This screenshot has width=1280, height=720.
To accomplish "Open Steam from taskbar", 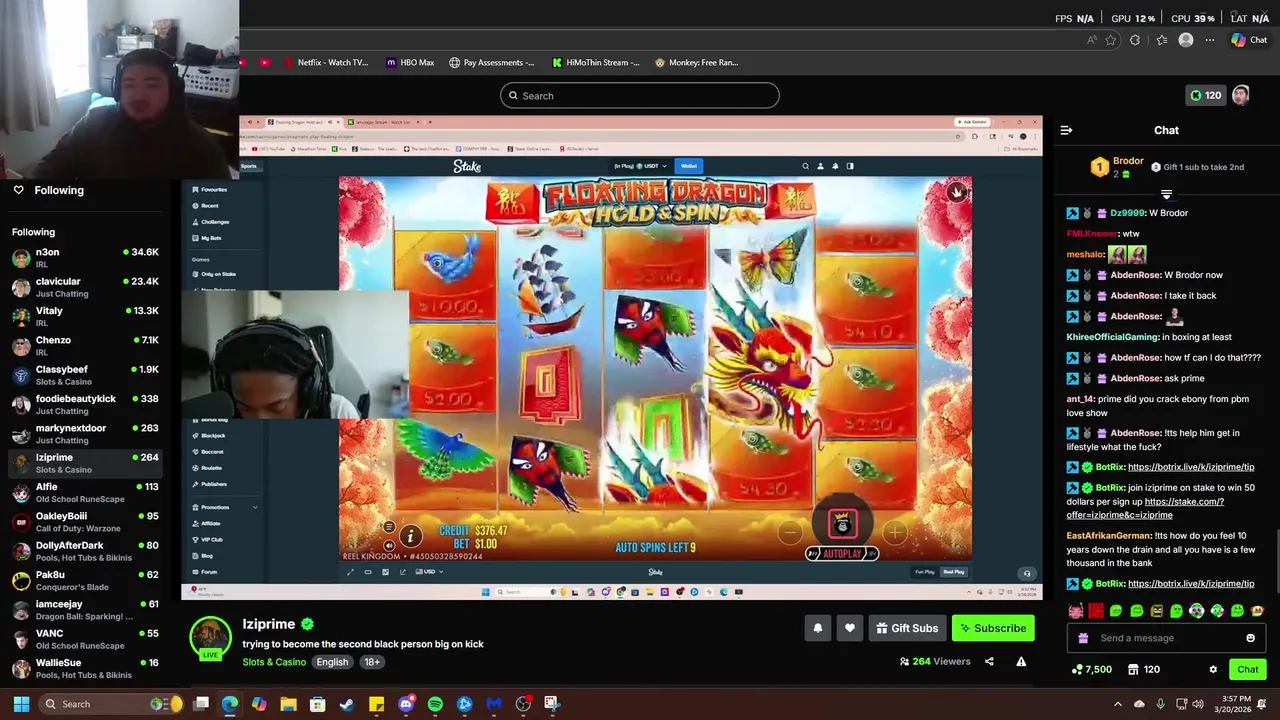I will [347, 704].
